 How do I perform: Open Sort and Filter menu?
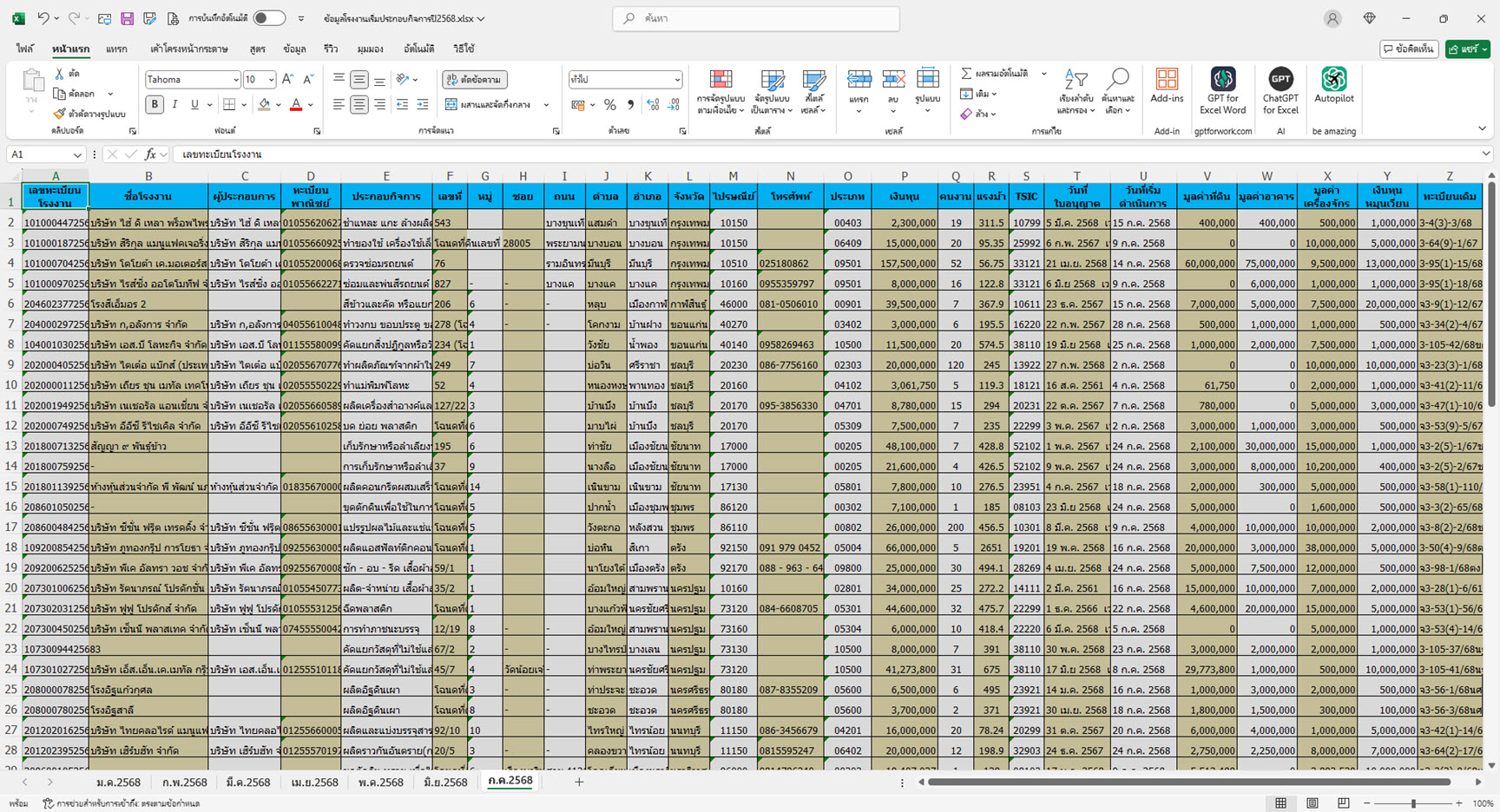pyautogui.click(x=1075, y=91)
